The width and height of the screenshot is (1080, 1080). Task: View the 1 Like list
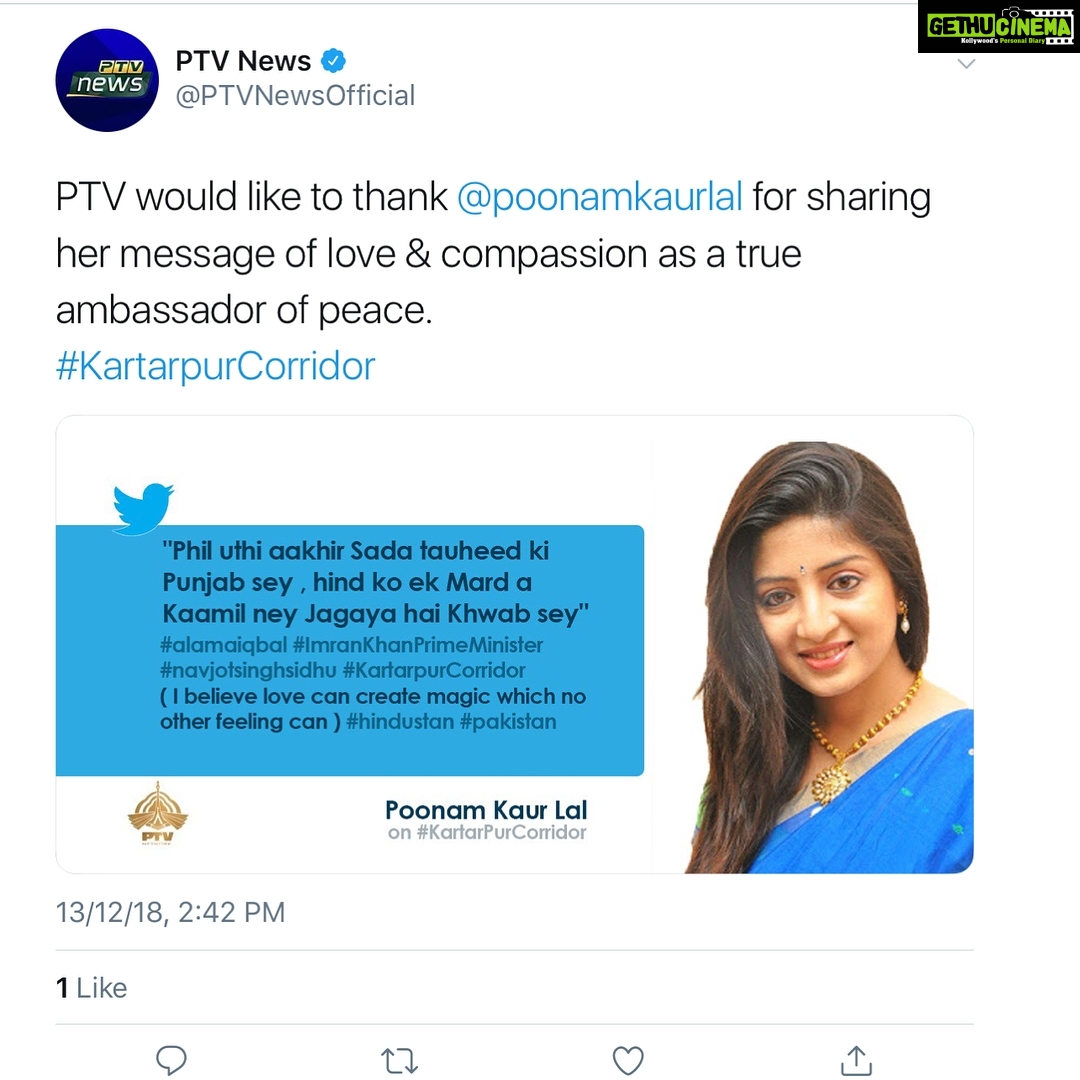click(92, 988)
